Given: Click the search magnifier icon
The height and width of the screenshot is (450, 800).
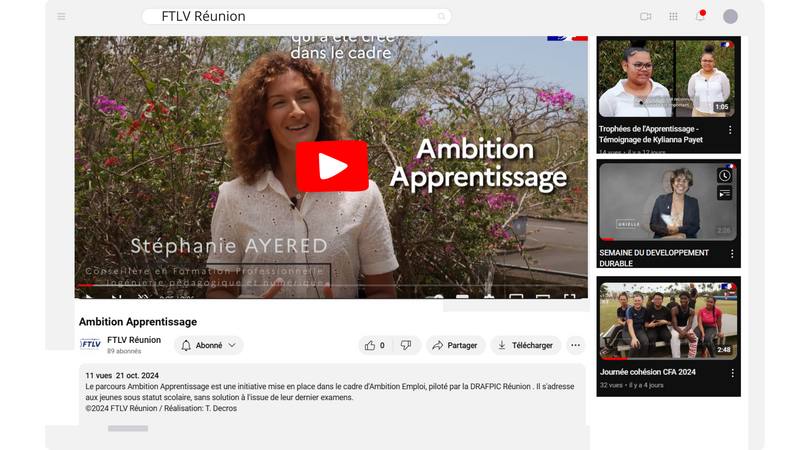Looking at the screenshot, I should (x=441, y=17).
